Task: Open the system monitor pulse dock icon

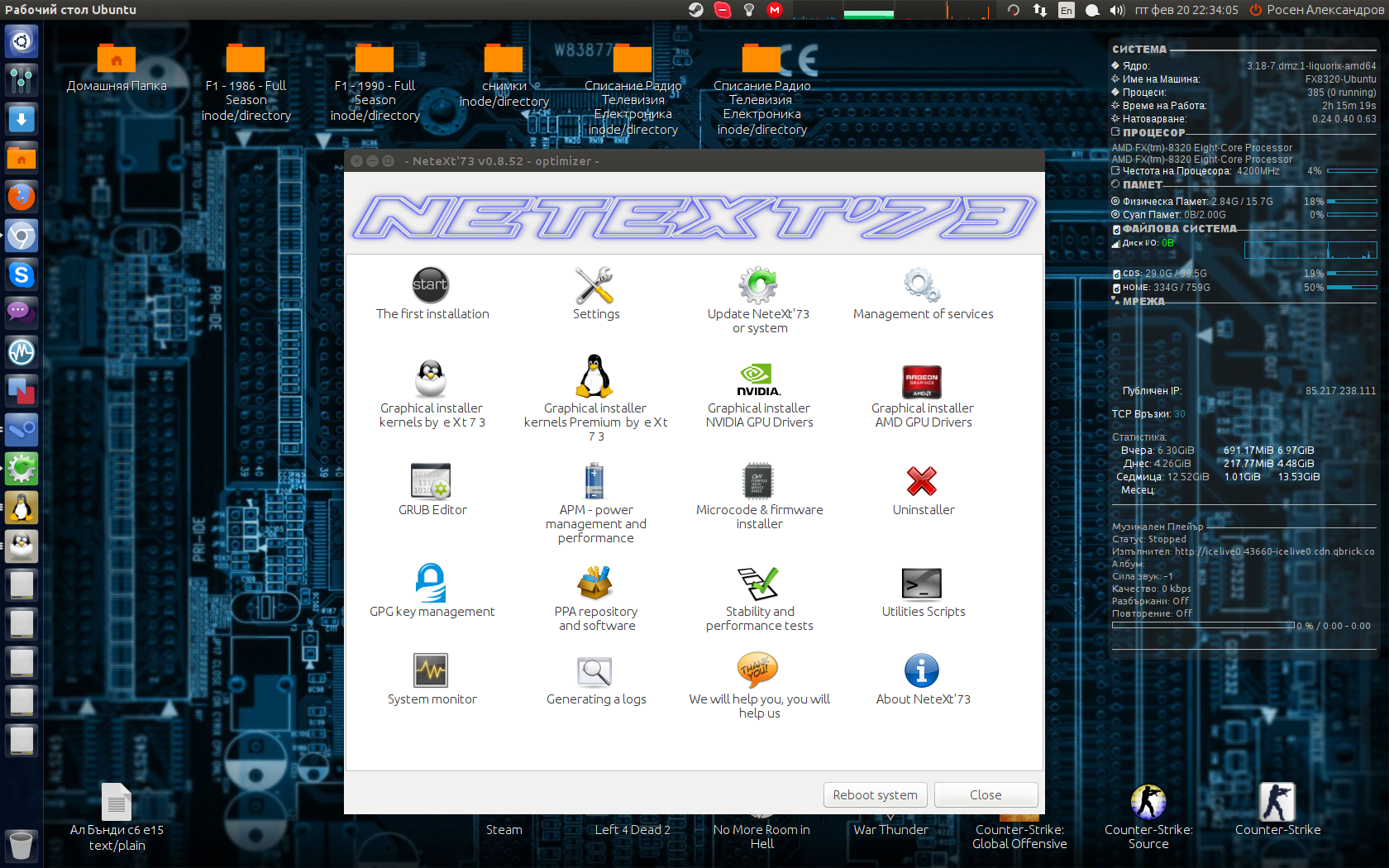Action: (x=21, y=352)
